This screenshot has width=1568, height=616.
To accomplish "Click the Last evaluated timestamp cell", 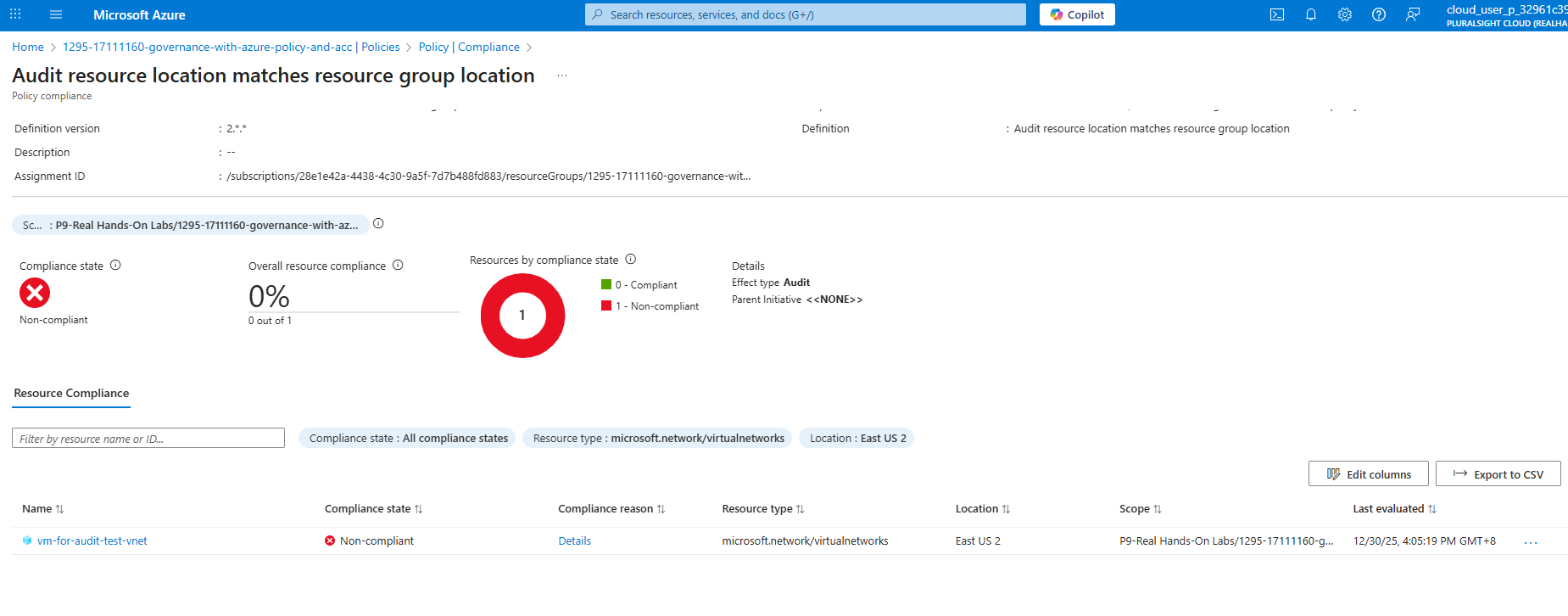I will tap(1425, 540).
